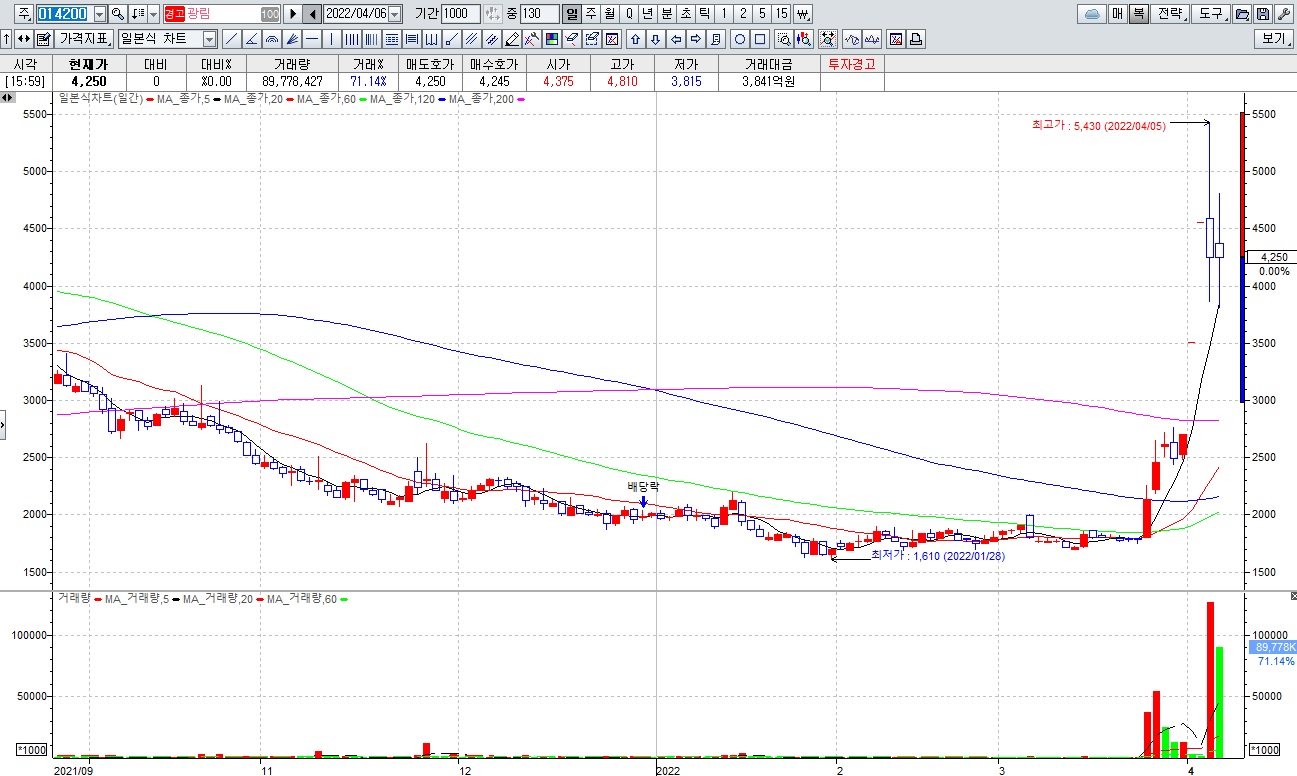Select the 2 interval button
The image size is (1297, 776).
744,14
